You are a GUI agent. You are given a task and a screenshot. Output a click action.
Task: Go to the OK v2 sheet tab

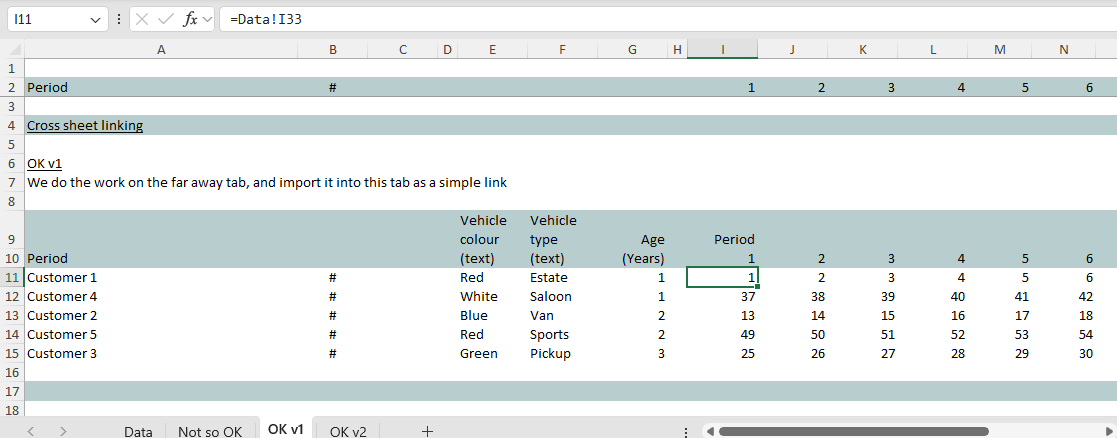point(348,431)
